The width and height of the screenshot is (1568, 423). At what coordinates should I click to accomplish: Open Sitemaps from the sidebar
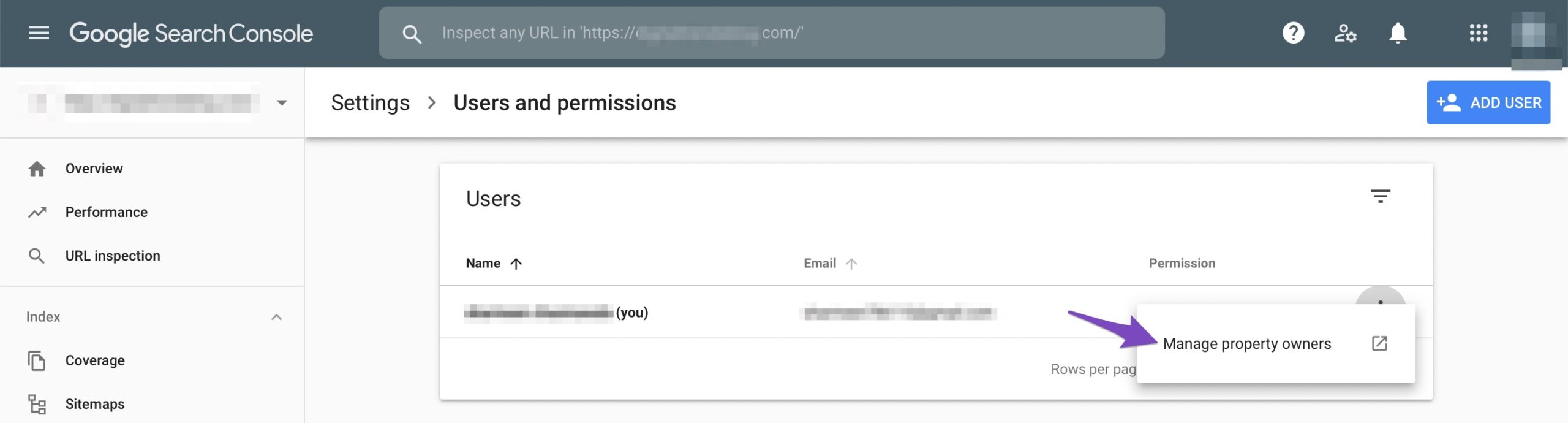(x=94, y=404)
